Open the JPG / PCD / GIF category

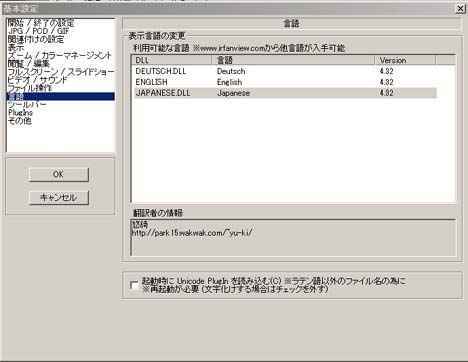(39, 31)
